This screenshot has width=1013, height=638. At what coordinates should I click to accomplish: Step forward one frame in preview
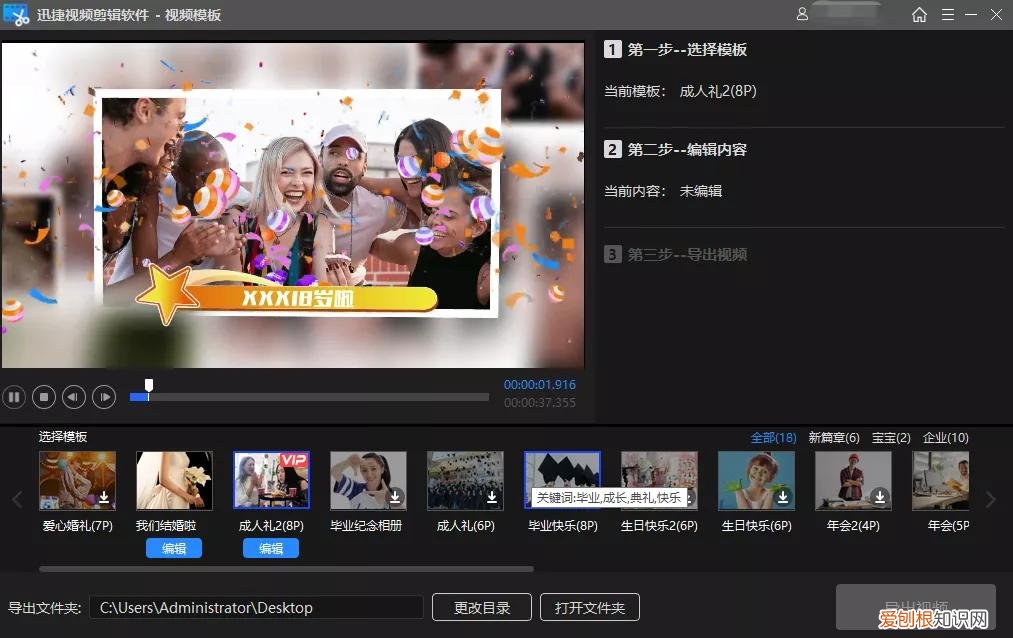tap(104, 397)
